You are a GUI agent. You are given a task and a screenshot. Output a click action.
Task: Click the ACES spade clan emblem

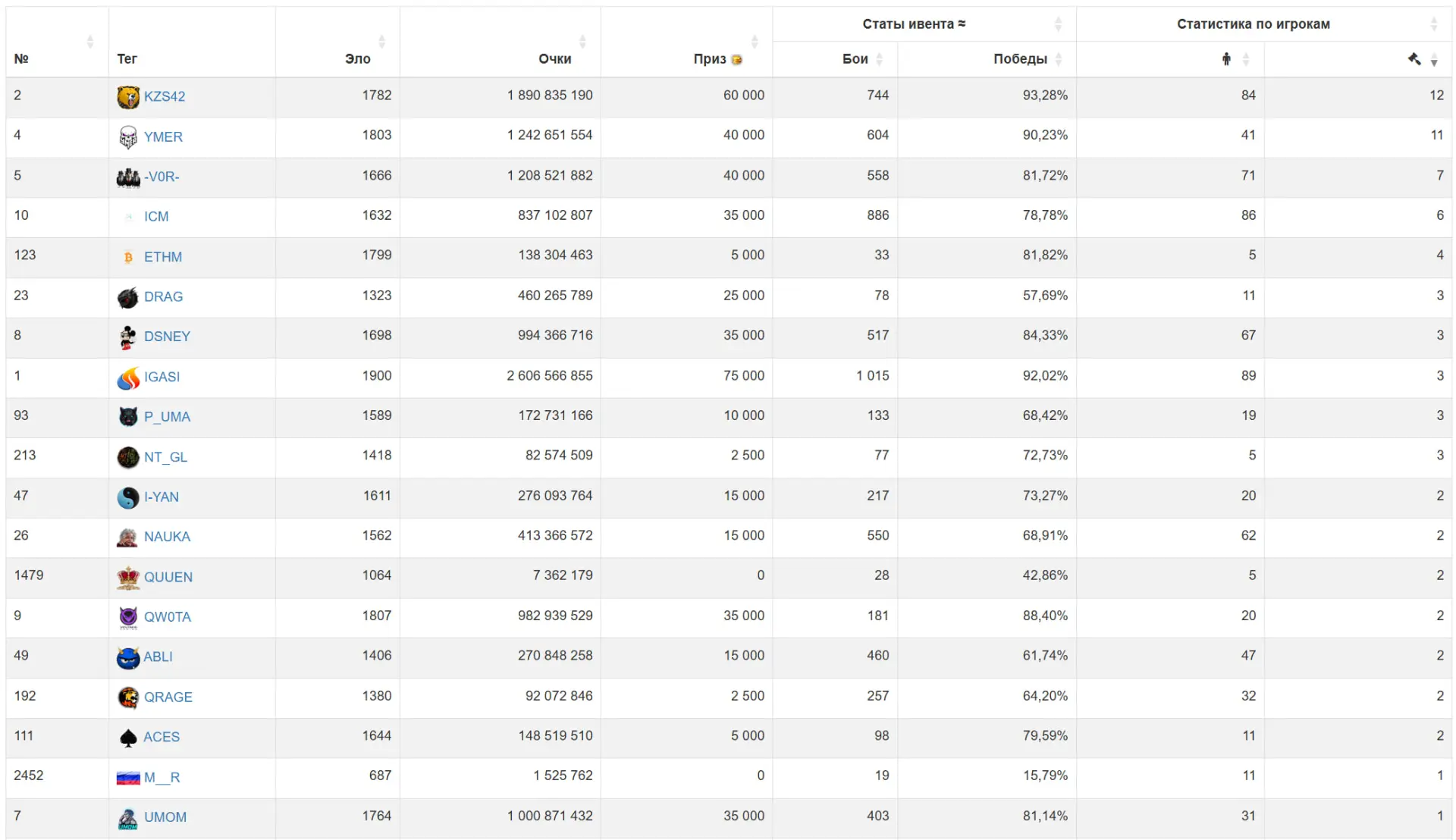pyautogui.click(x=128, y=738)
